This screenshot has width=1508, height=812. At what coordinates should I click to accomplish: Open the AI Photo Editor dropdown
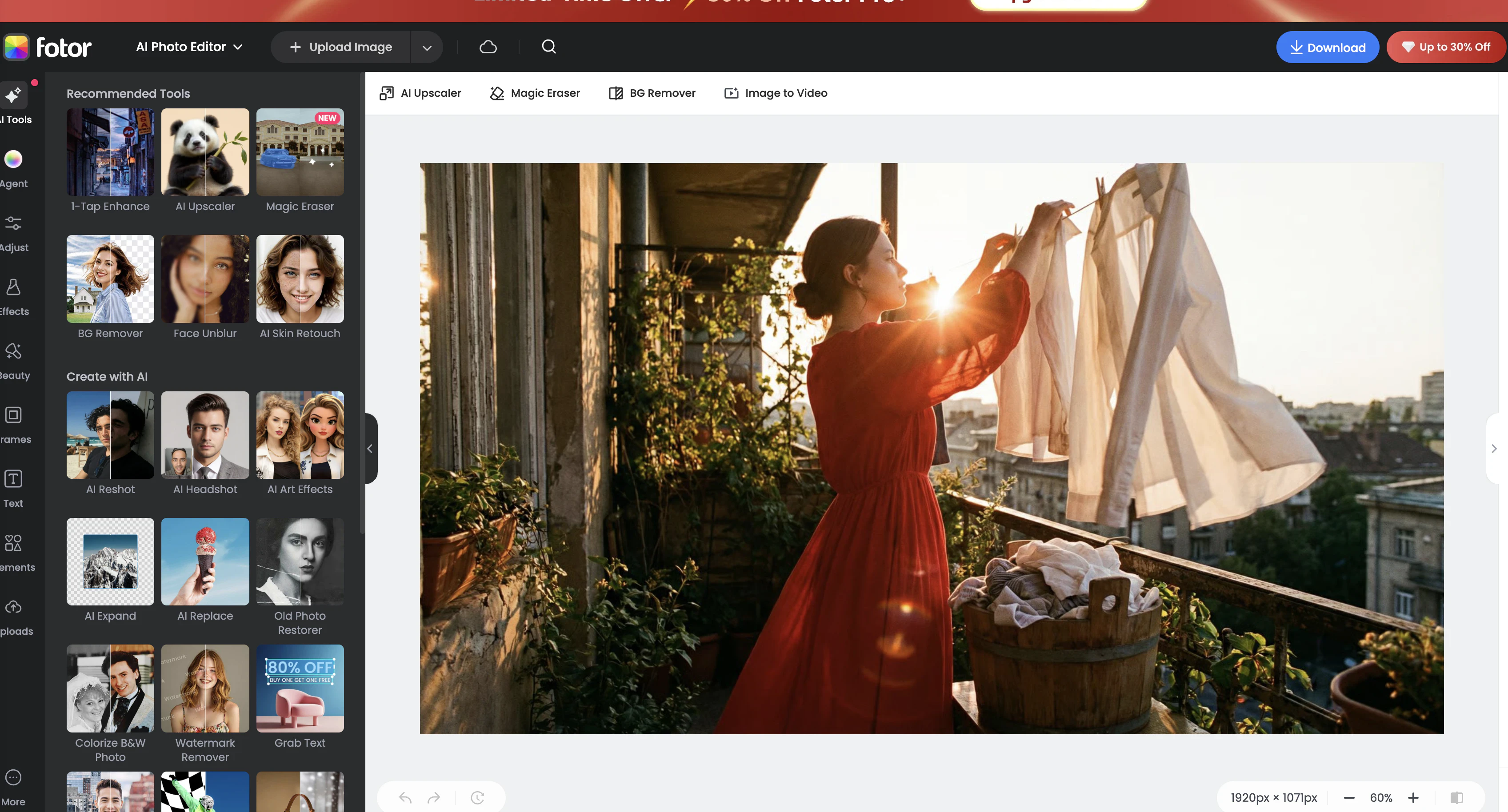pos(189,47)
